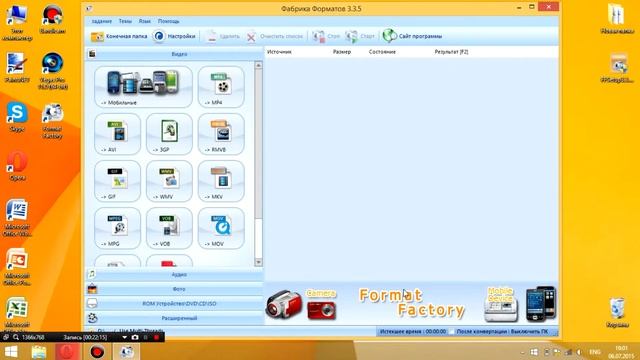Expand the ROM Устройство DVD CD ISO panel
This screenshot has height=360, width=640.
click(175, 304)
